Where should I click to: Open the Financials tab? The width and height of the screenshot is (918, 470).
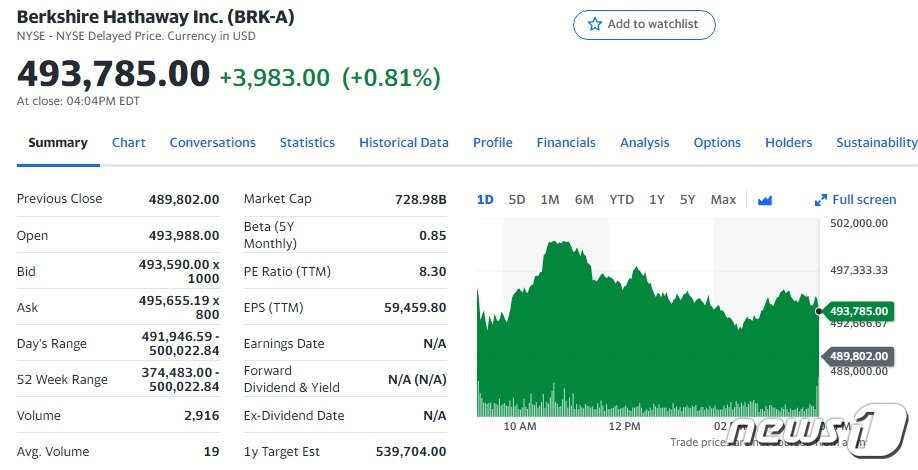coord(565,143)
